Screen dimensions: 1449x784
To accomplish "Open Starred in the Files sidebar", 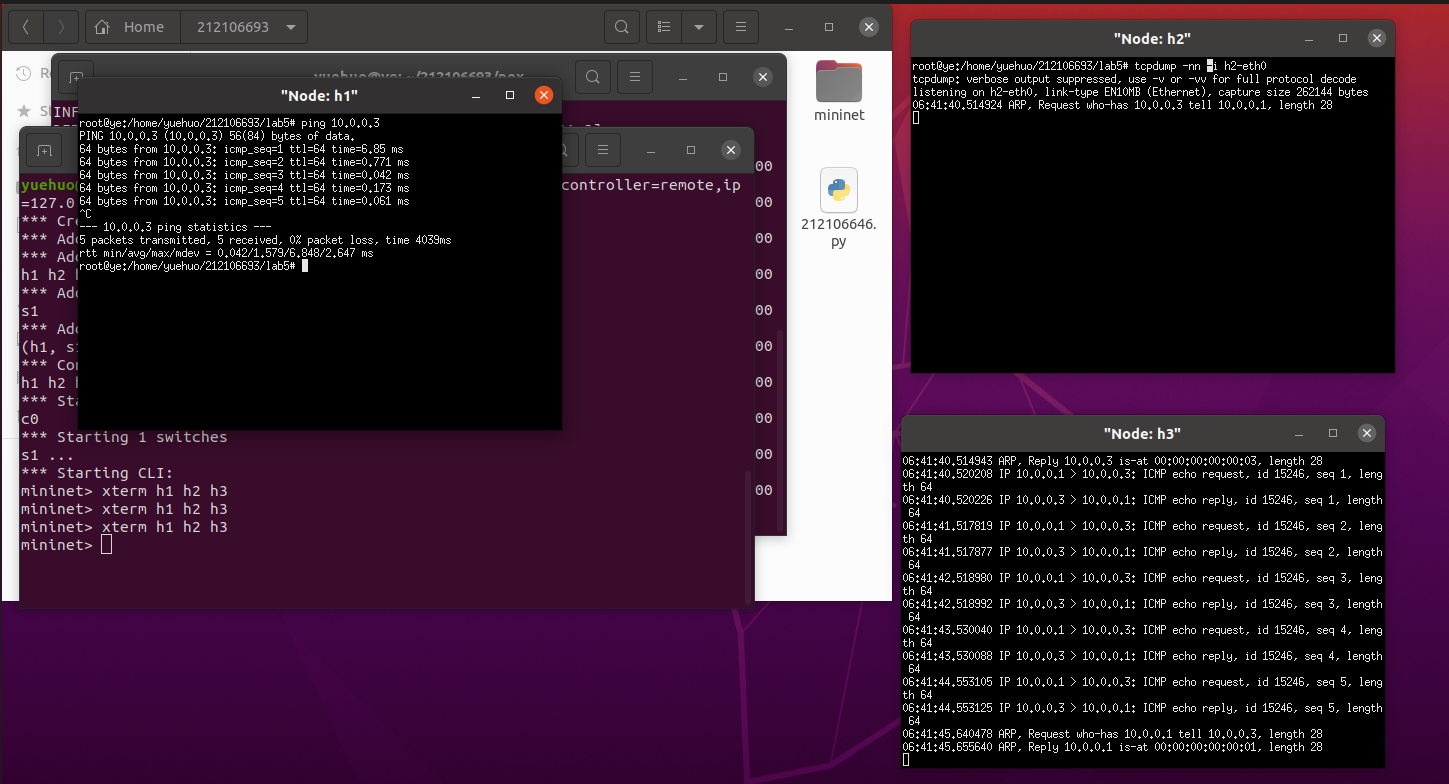I will (33, 109).
